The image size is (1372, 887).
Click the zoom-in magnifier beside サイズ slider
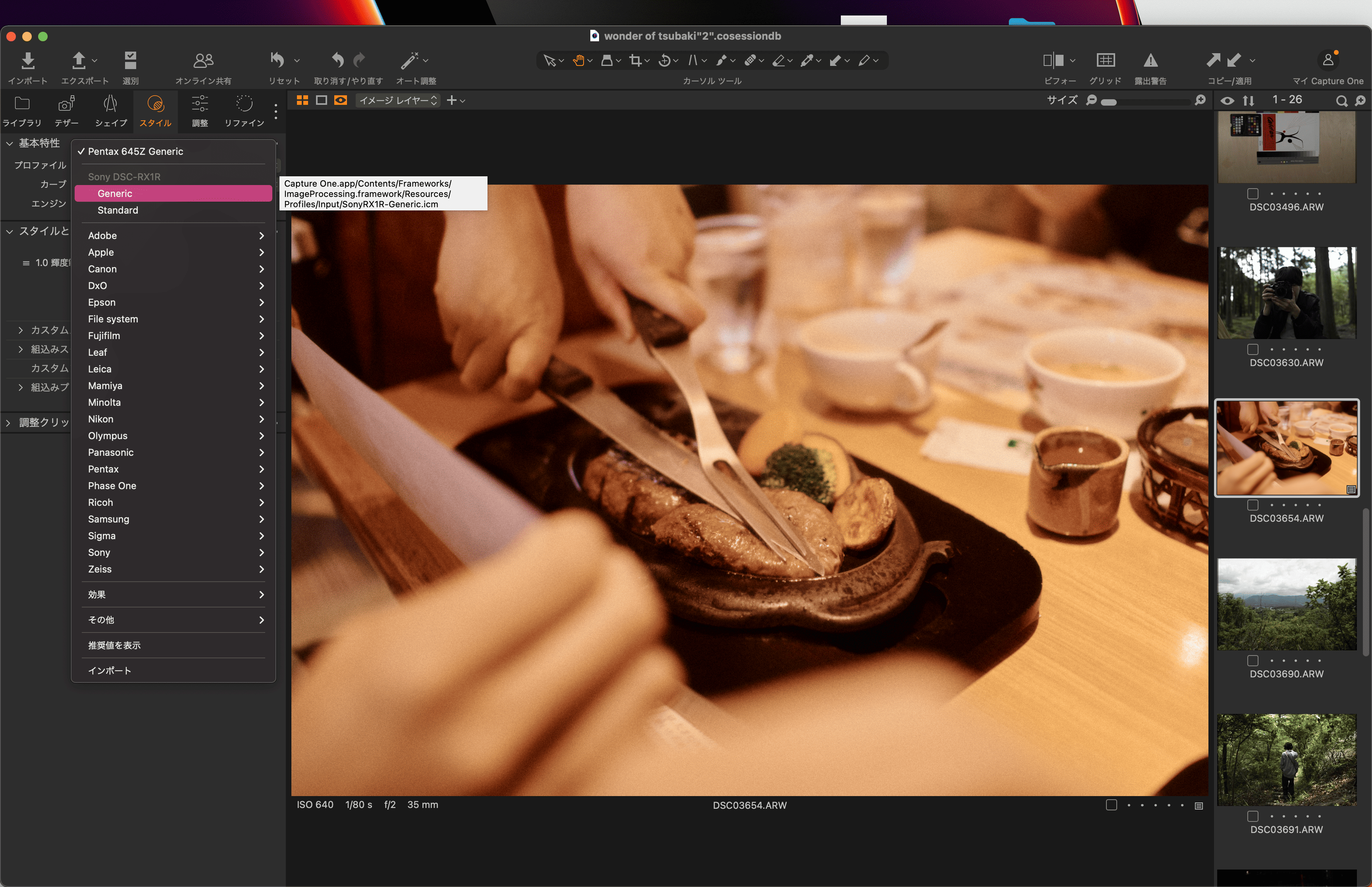point(1200,101)
